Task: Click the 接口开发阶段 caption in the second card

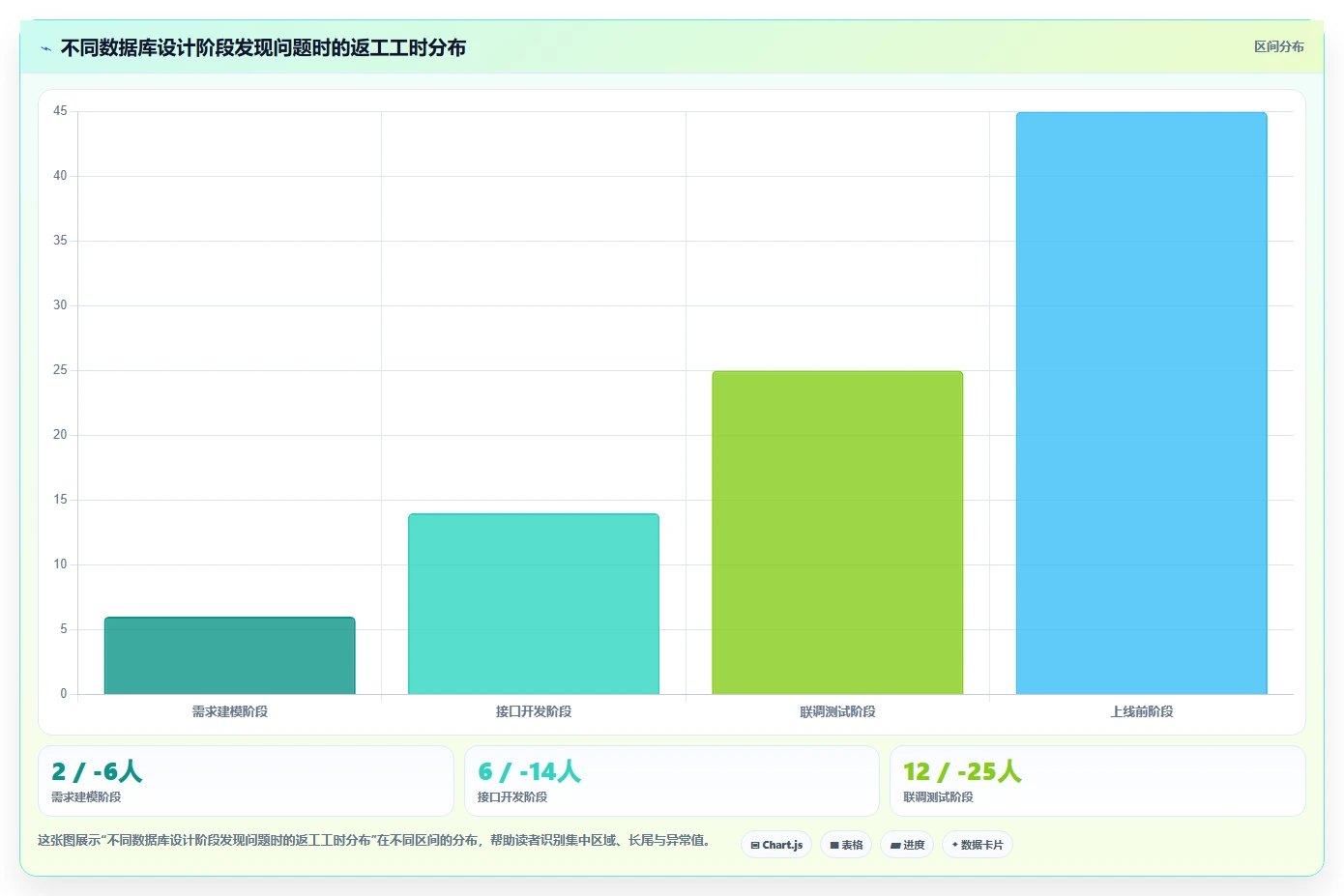Action: [x=512, y=797]
